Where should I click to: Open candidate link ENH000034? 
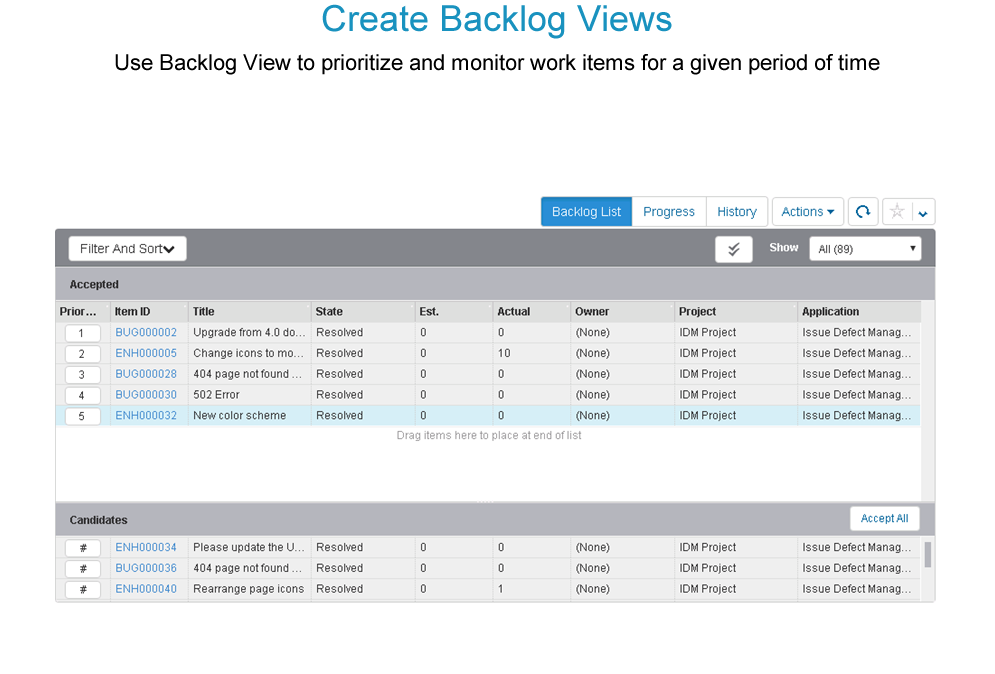coord(146,547)
